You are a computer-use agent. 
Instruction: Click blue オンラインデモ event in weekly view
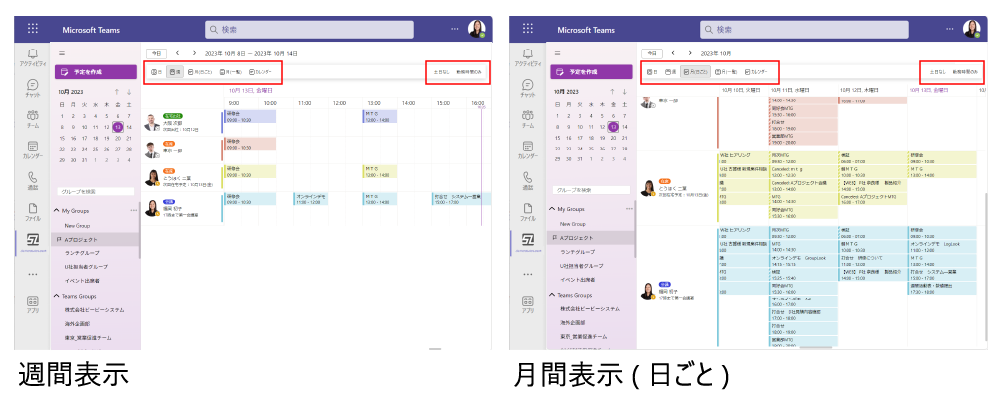point(311,199)
